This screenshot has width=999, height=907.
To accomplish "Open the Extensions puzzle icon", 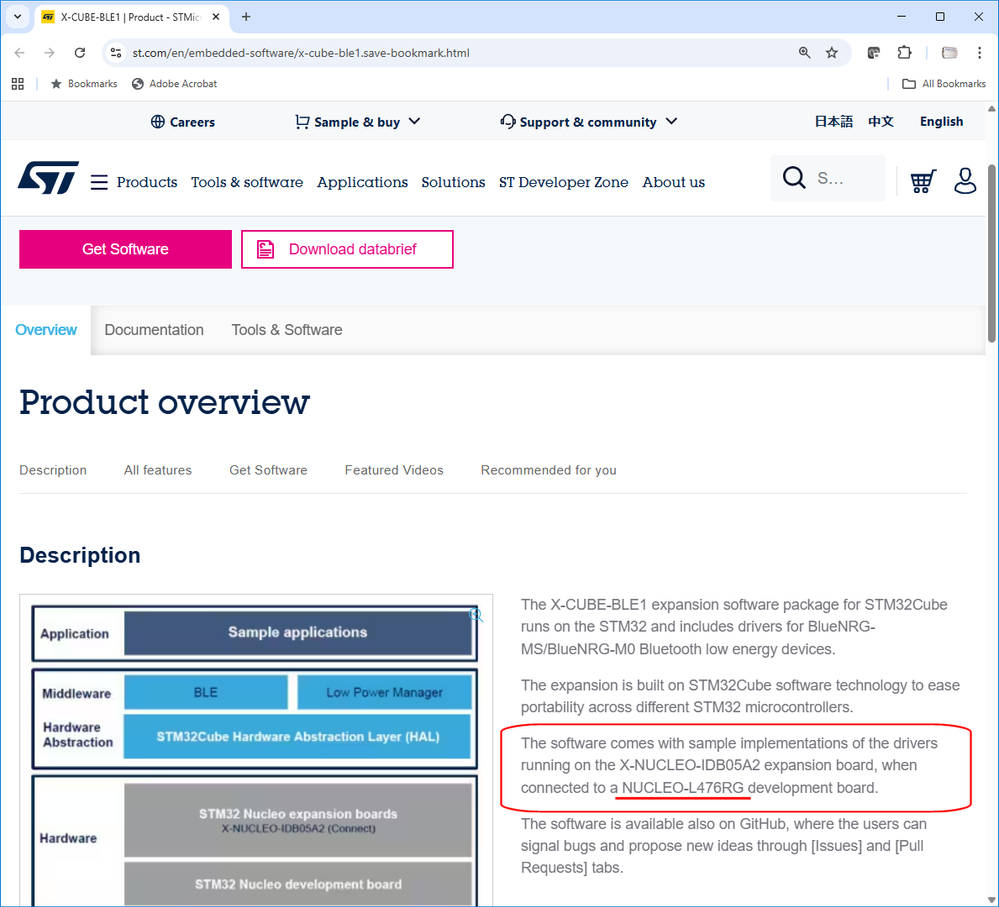I will [x=904, y=53].
